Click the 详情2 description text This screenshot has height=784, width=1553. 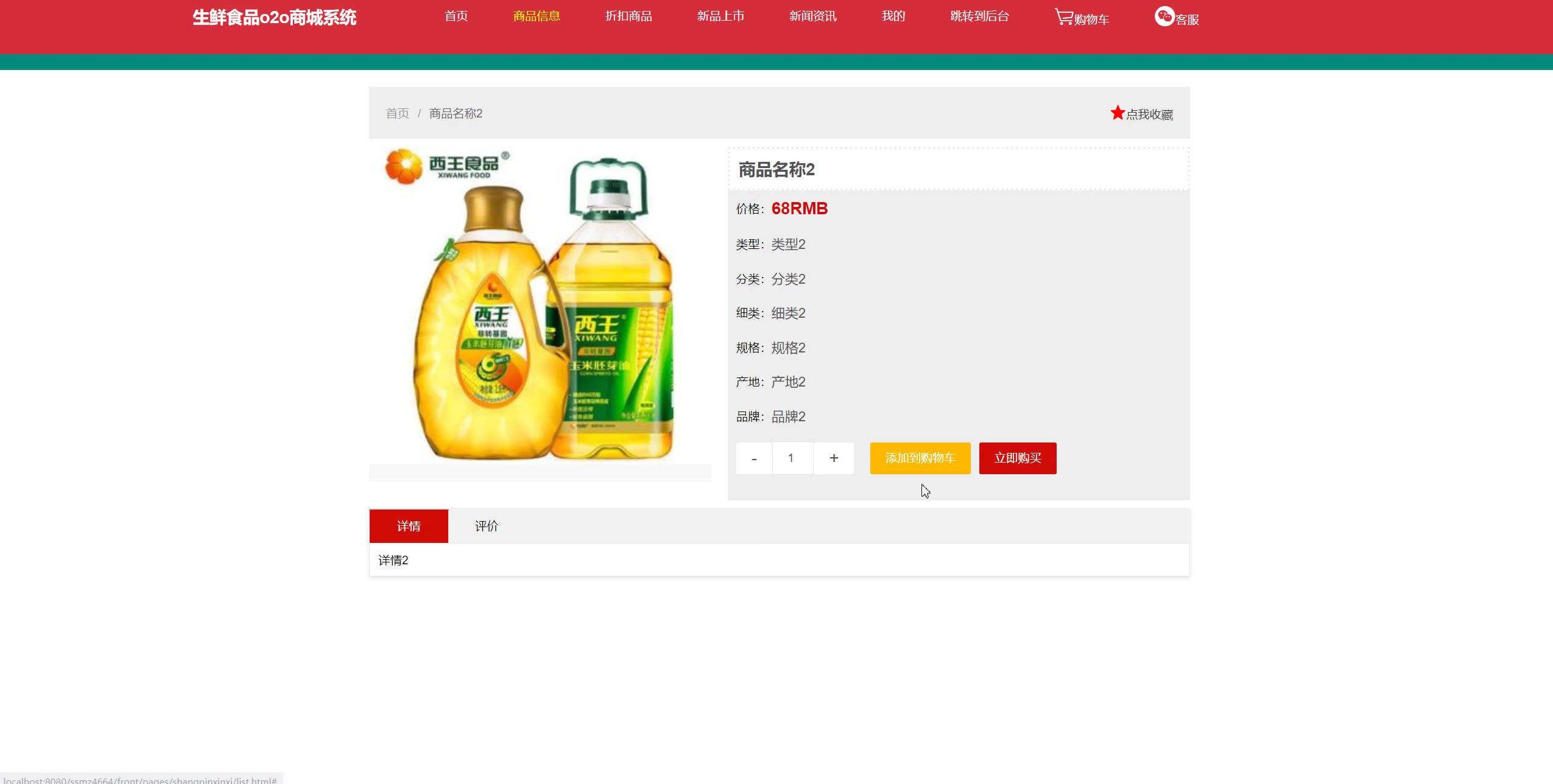[393, 560]
